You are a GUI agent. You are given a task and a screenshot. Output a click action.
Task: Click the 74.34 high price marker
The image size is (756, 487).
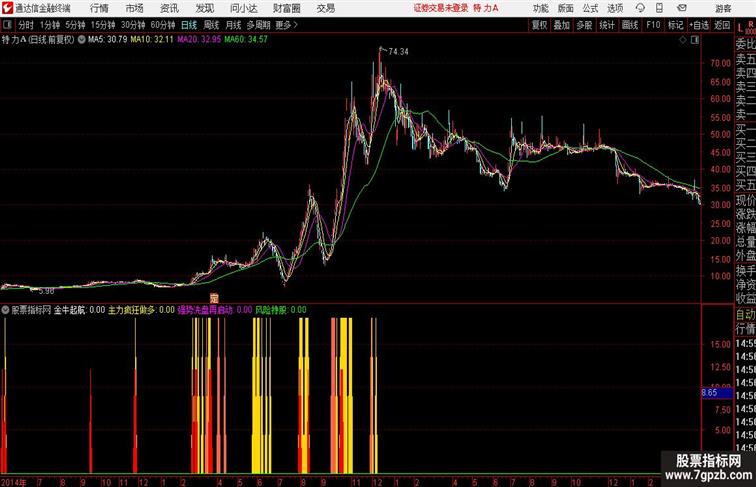point(398,52)
